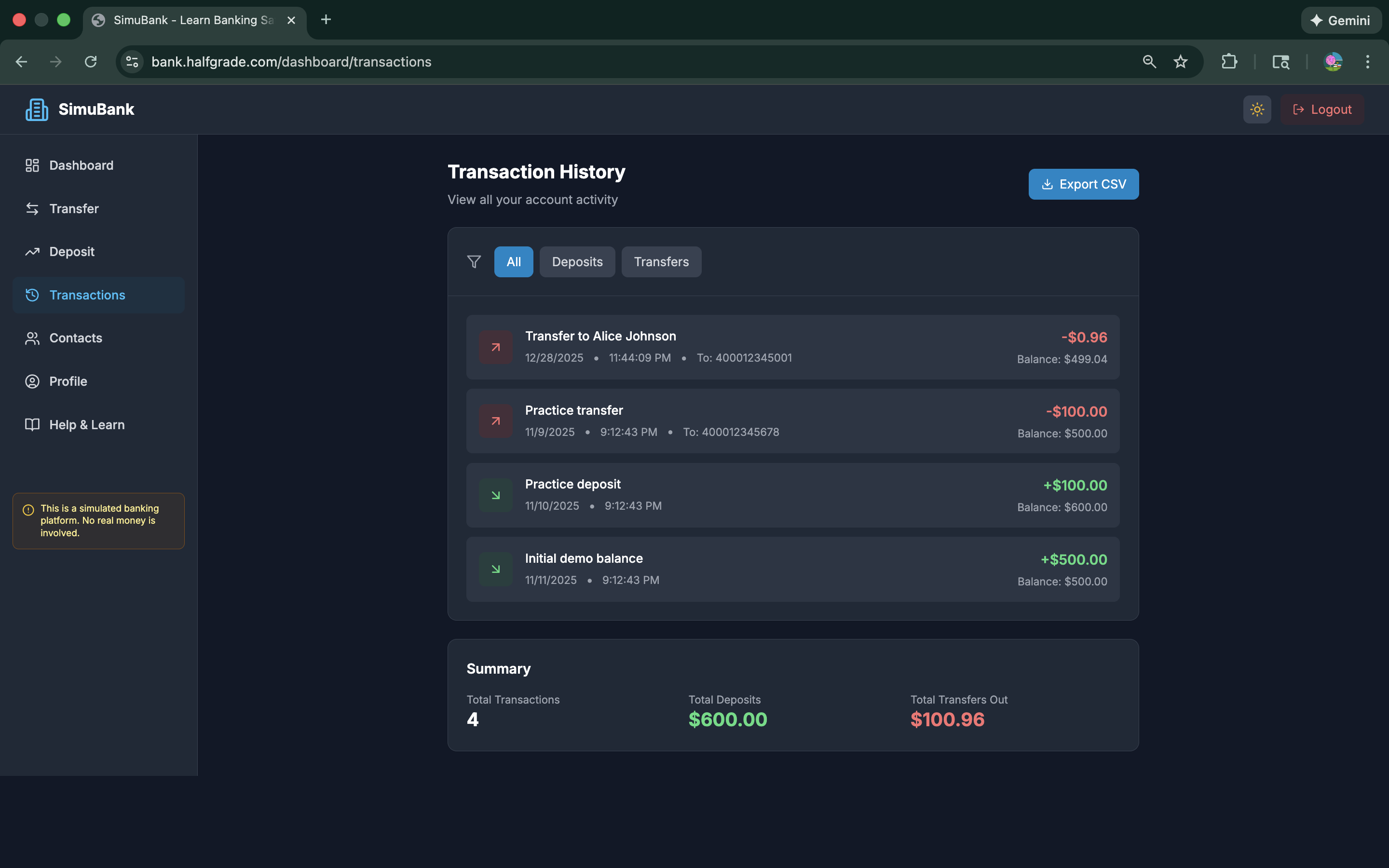Export transactions as CSV
This screenshot has height=868, width=1389.
point(1083,184)
